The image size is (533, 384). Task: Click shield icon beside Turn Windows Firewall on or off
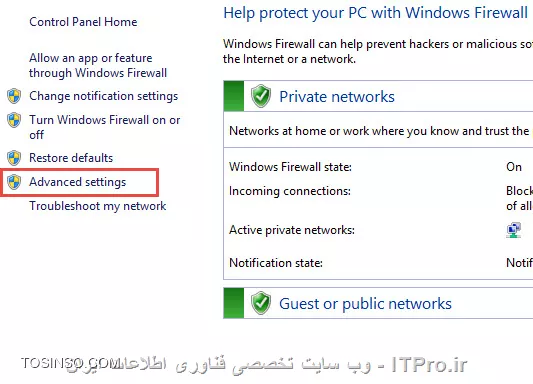pos(14,120)
